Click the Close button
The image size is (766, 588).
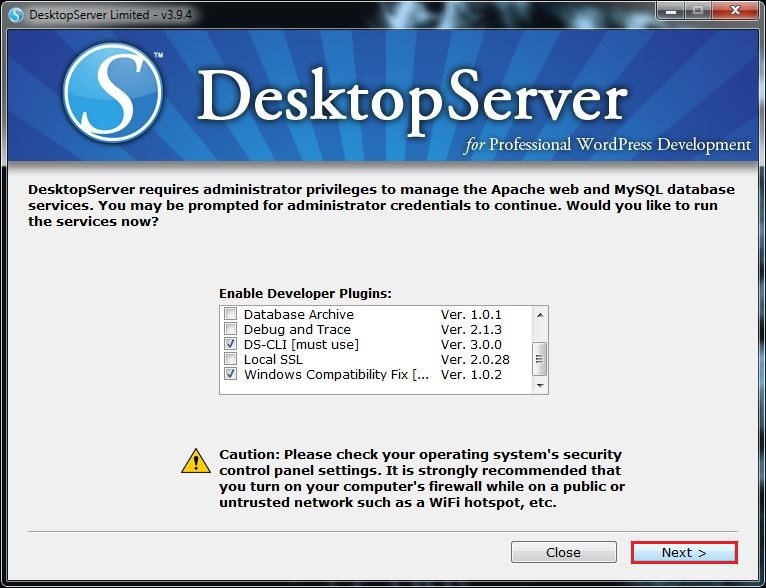tap(564, 552)
